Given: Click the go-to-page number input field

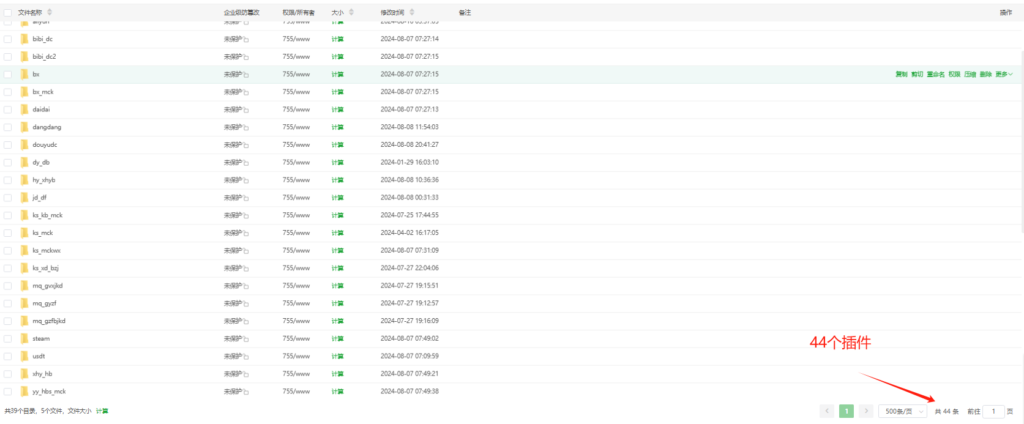Looking at the screenshot, I should click(x=992, y=411).
